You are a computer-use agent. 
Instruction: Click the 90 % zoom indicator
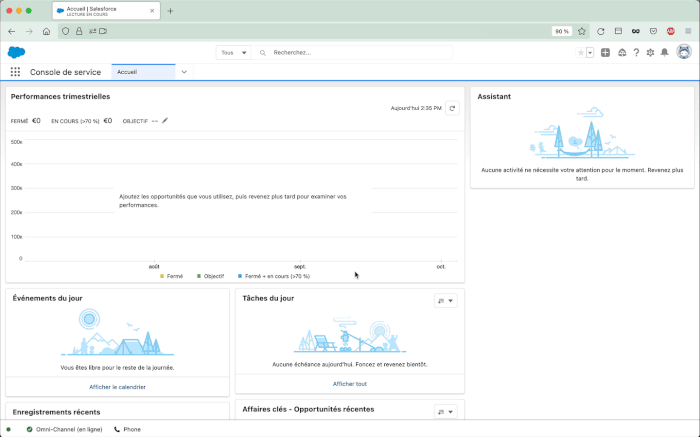[562, 31]
